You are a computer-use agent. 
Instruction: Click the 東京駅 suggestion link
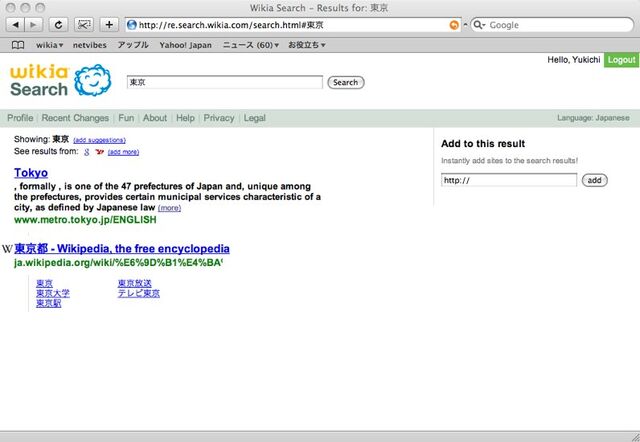pyautogui.click(x=49, y=303)
